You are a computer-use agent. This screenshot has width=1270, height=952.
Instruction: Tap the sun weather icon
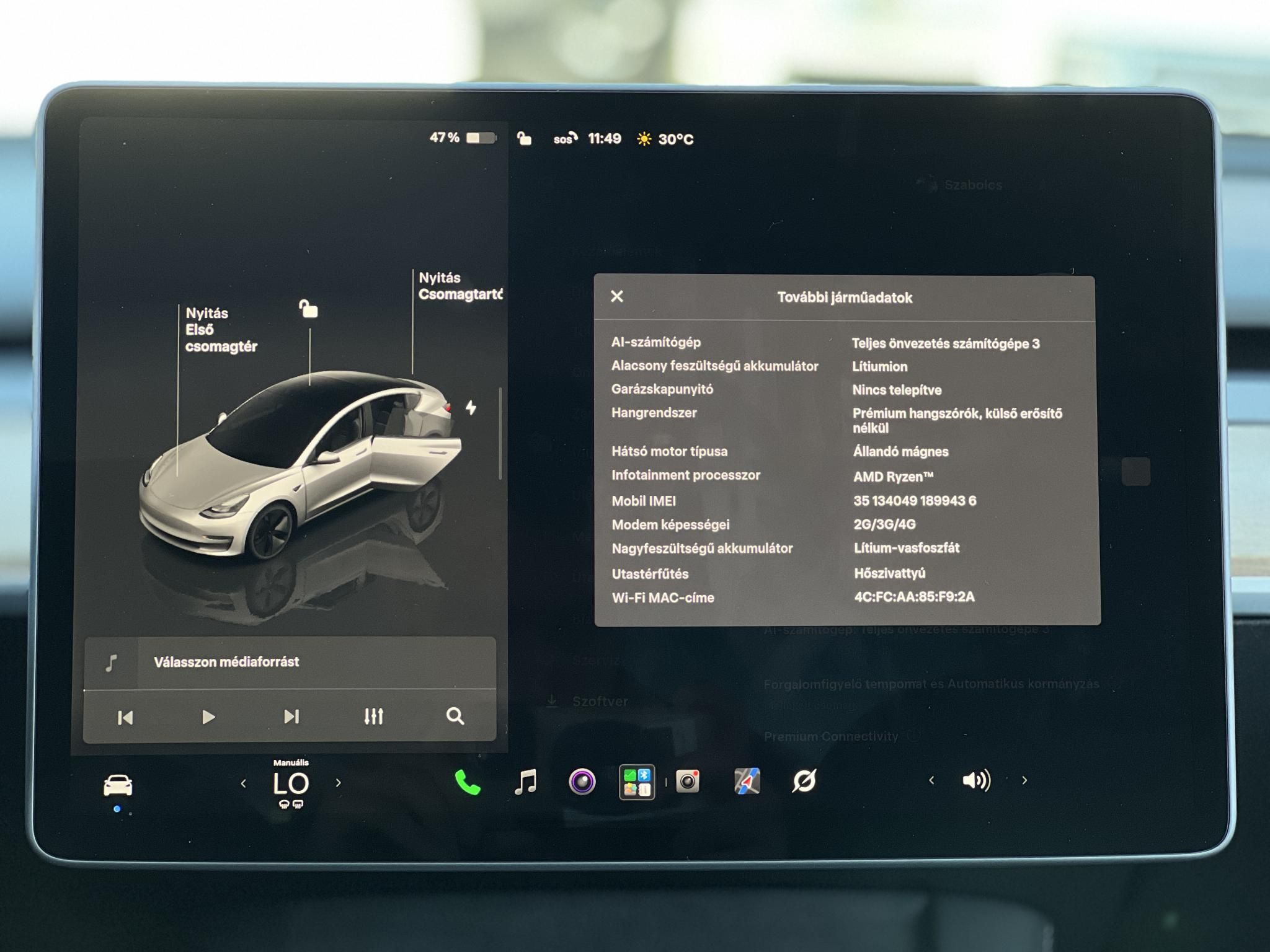pos(644,139)
